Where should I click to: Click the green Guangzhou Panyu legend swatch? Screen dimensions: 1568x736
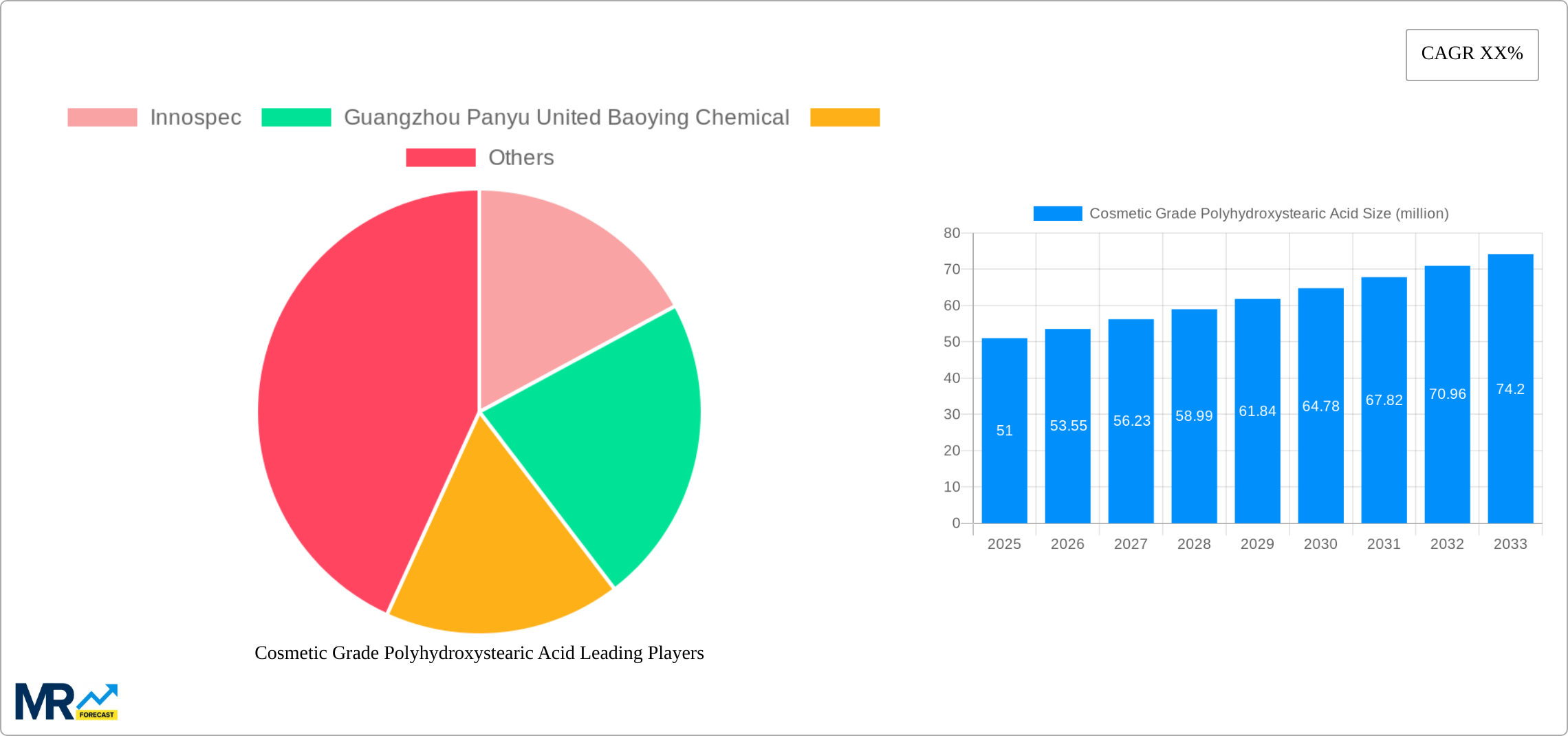pos(297,117)
